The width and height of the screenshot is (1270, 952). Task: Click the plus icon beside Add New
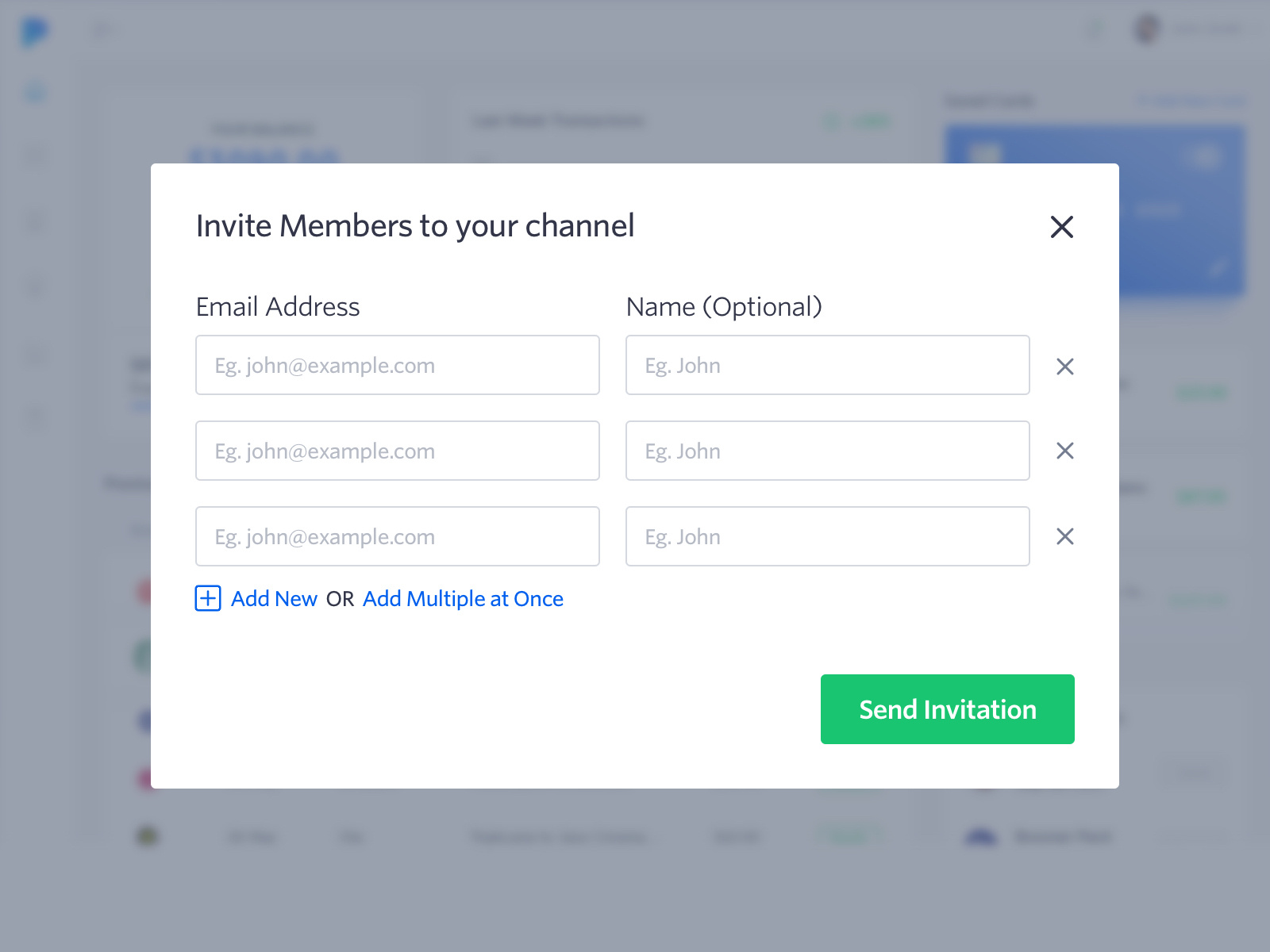pyautogui.click(x=207, y=599)
